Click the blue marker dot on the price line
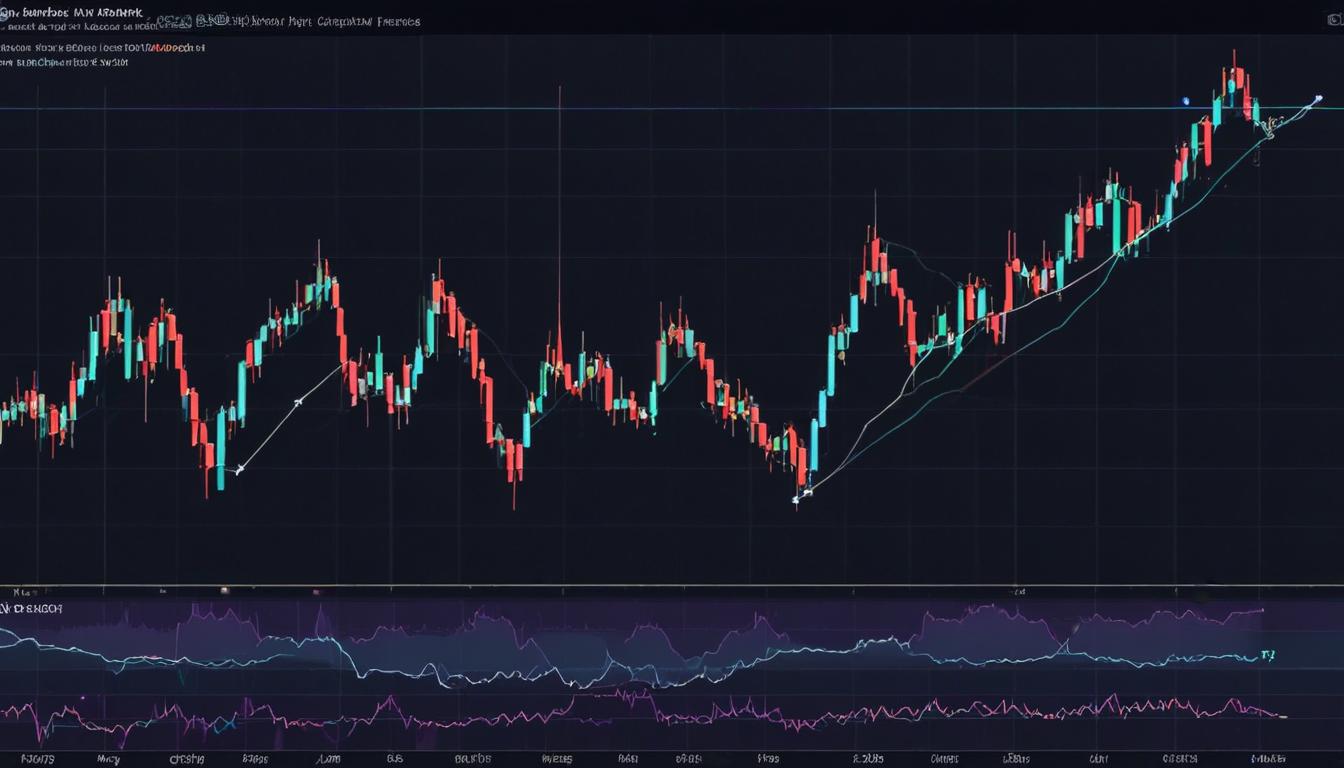The height and width of the screenshot is (768, 1344). click(x=1185, y=100)
